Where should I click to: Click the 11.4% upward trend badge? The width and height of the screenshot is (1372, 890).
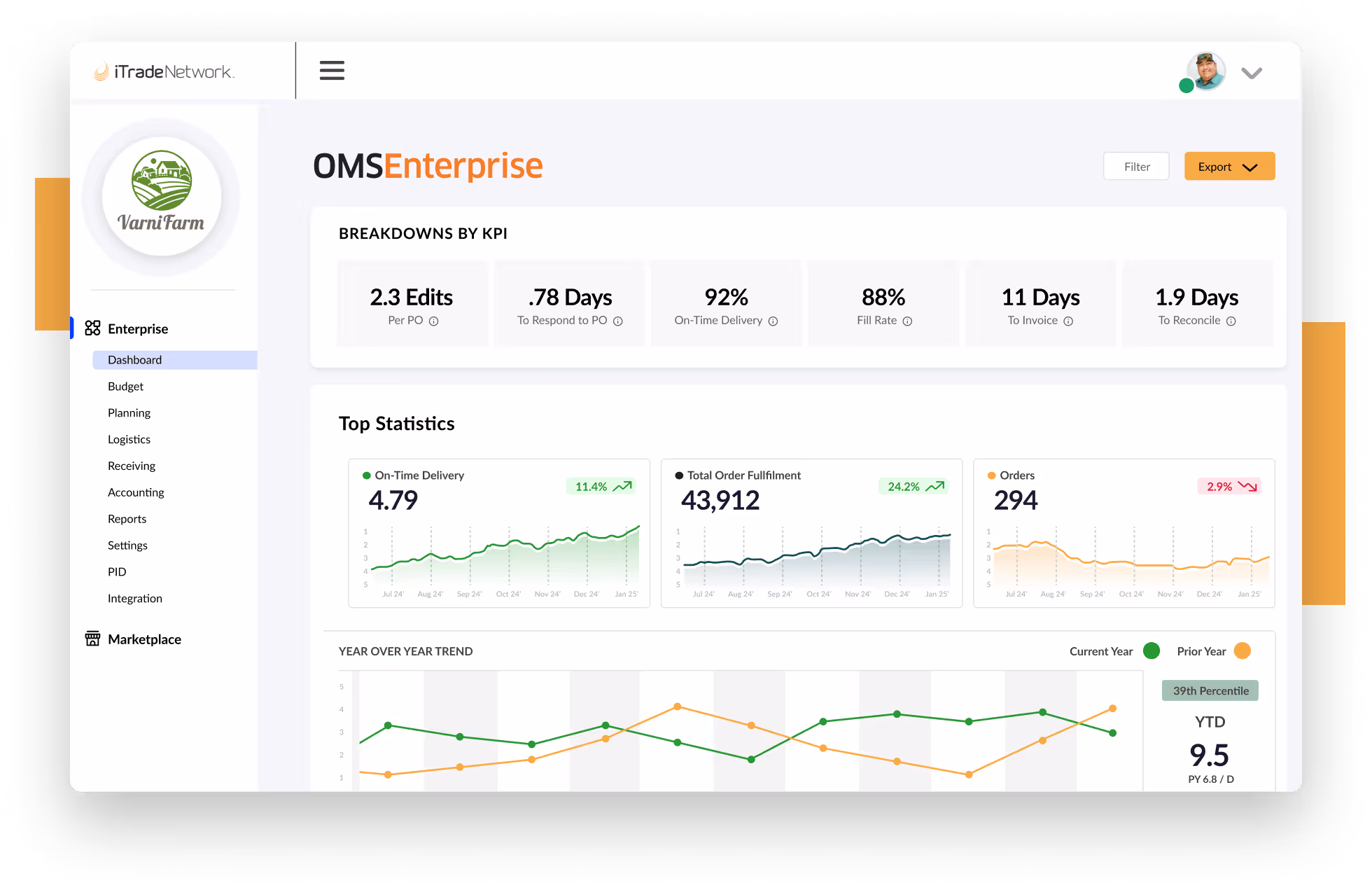pos(602,487)
